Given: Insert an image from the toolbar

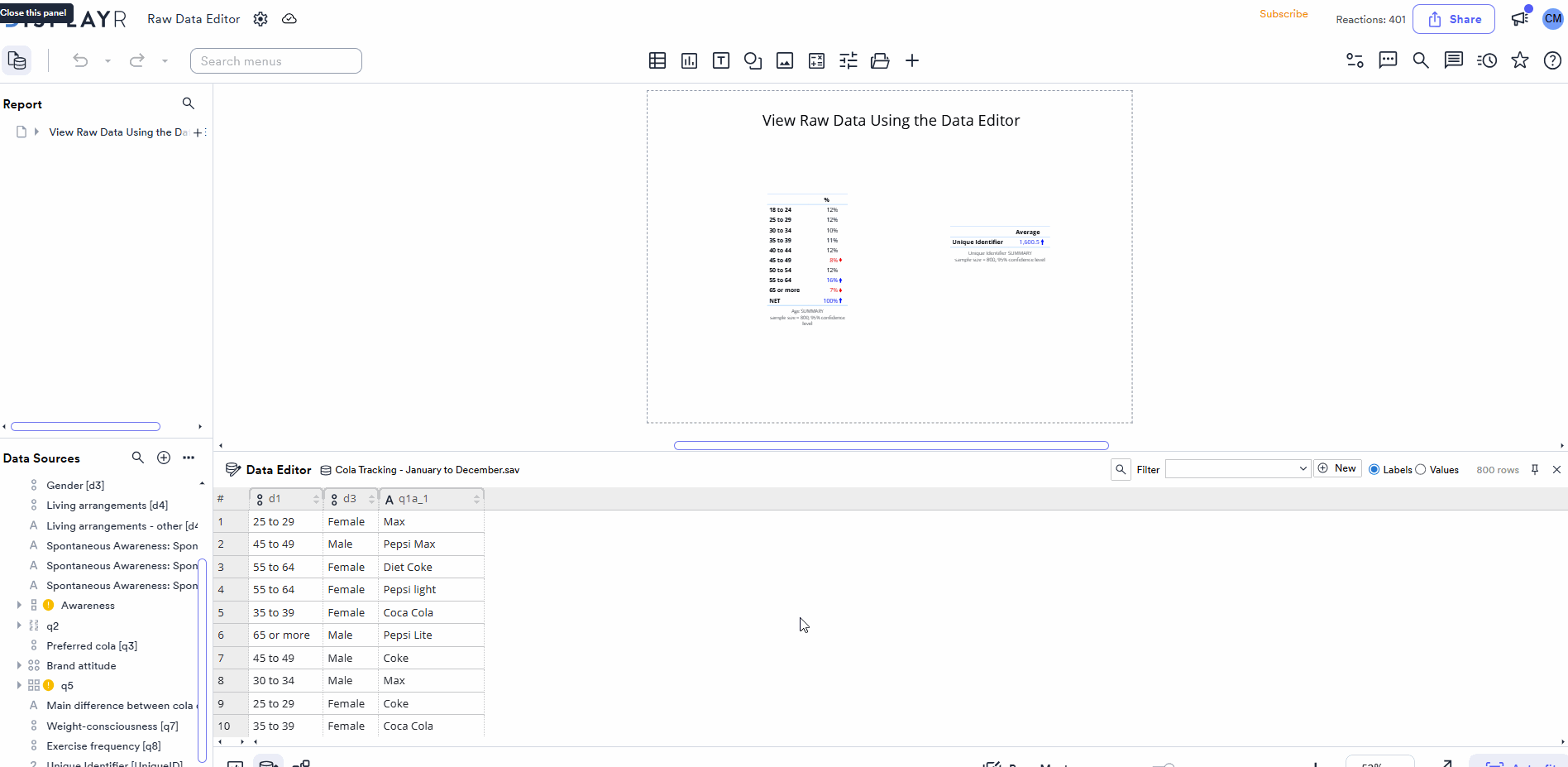Looking at the screenshot, I should tap(784, 60).
